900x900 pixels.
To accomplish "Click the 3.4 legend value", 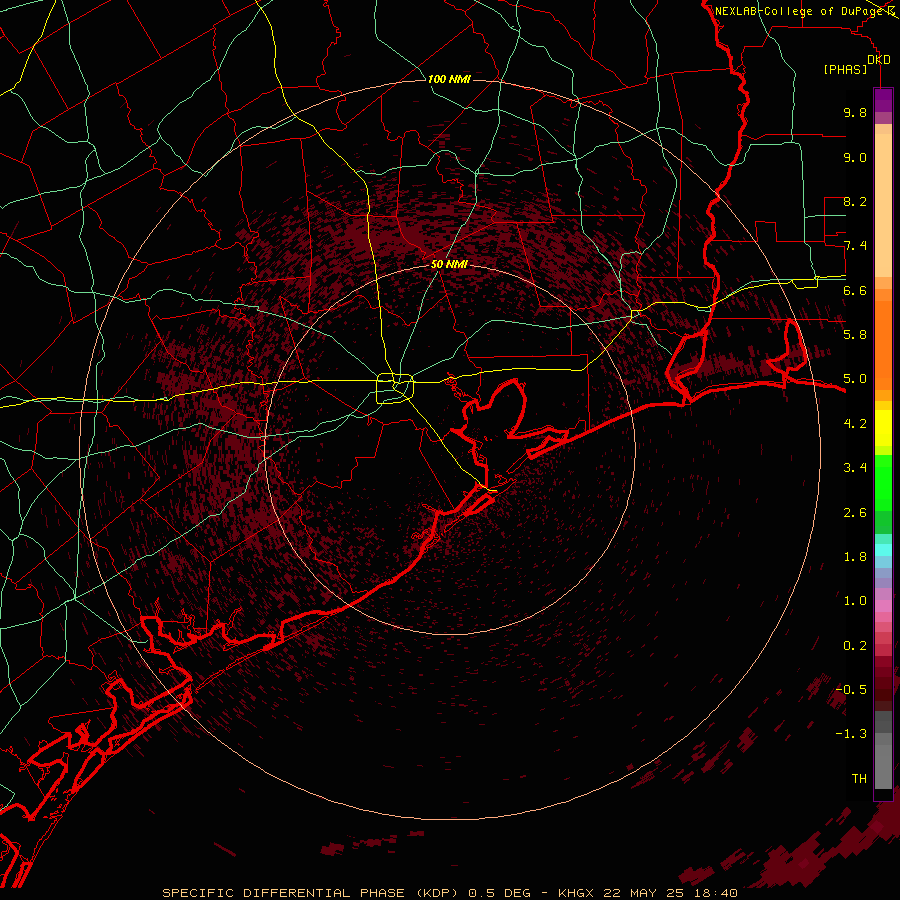I will click(x=855, y=468).
